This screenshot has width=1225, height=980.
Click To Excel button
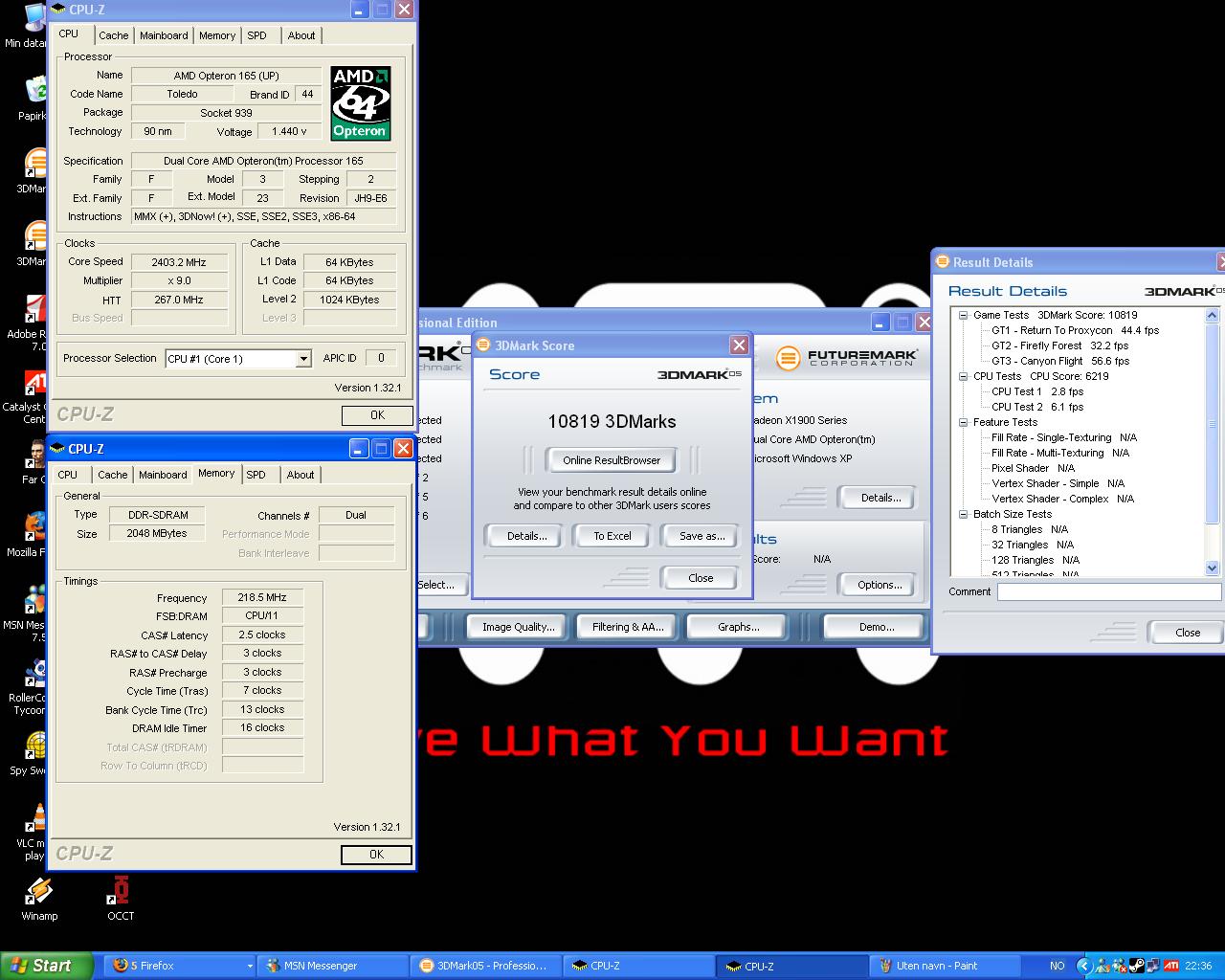(612, 536)
